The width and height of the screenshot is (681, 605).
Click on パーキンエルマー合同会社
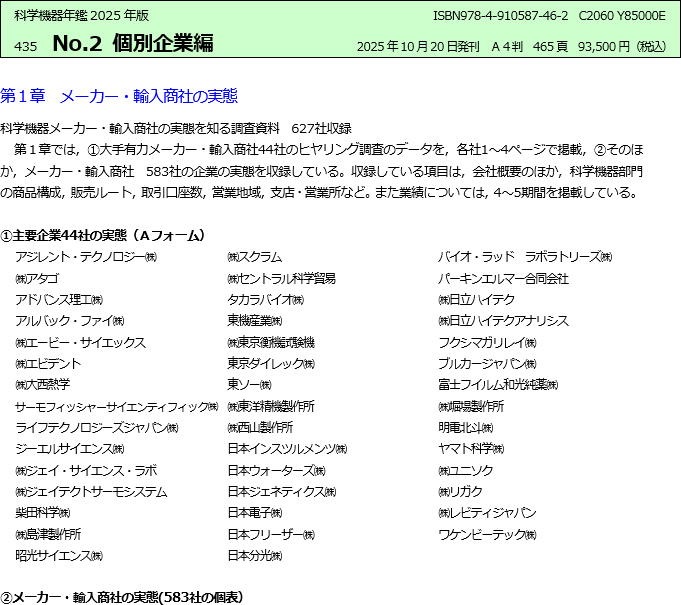click(503, 279)
